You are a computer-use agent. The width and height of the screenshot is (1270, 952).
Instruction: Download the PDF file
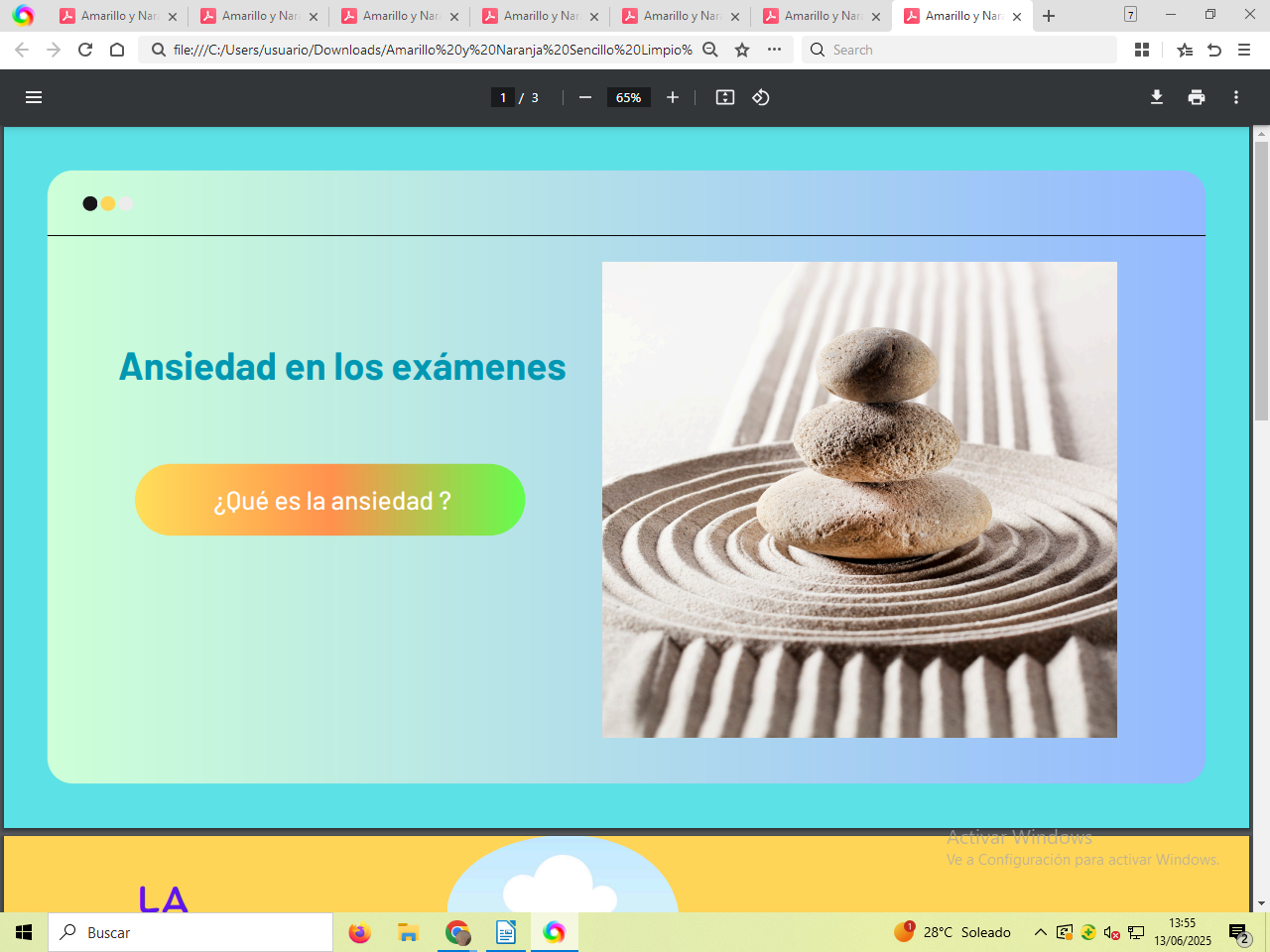click(x=1157, y=97)
